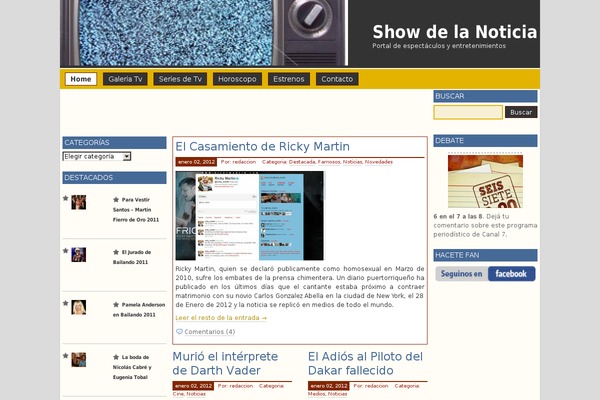
Task: Open the Seis Siete debate image
Action: [485, 181]
